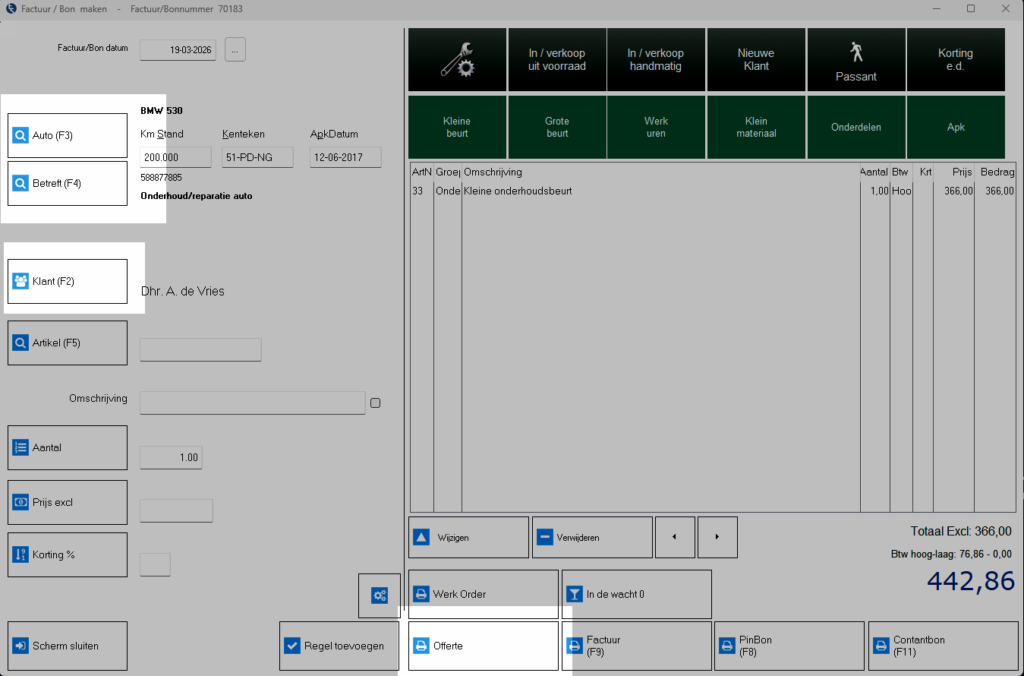Click the wrench and gear workshop icon

457,60
